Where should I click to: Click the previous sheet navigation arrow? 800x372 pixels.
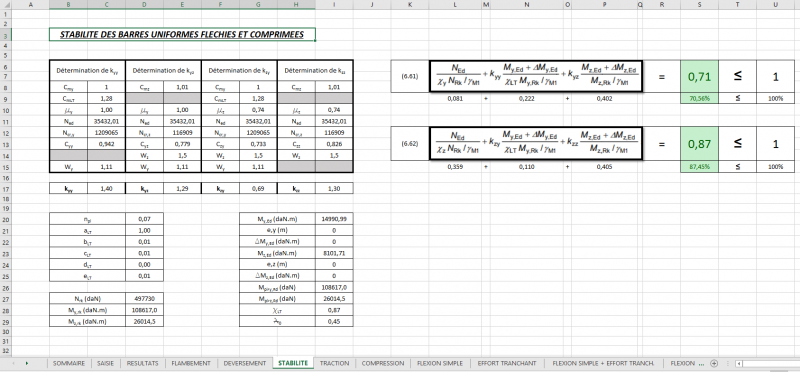point(13,363)
